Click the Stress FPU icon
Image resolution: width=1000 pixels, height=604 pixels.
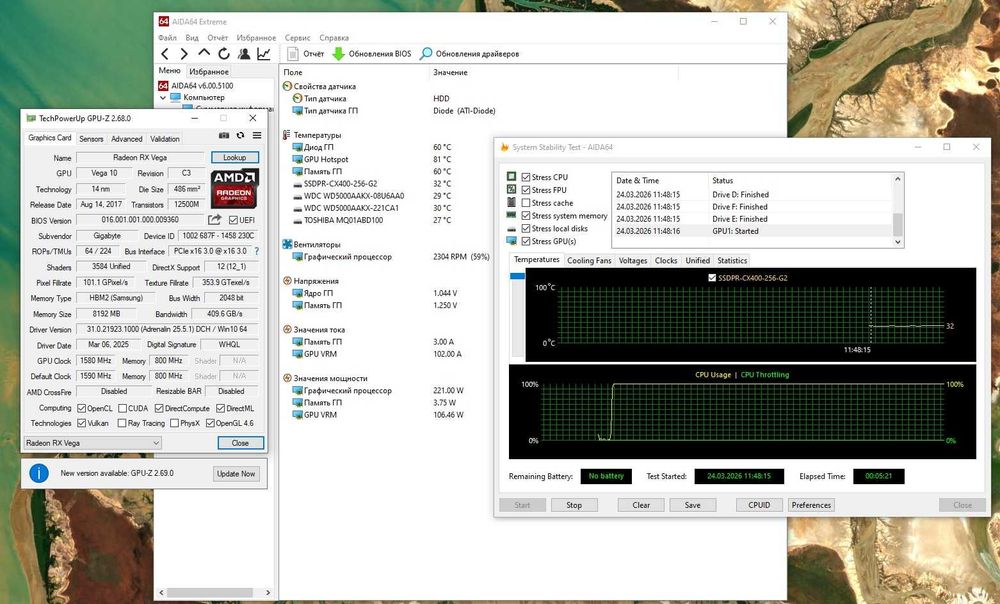point(511,189)
